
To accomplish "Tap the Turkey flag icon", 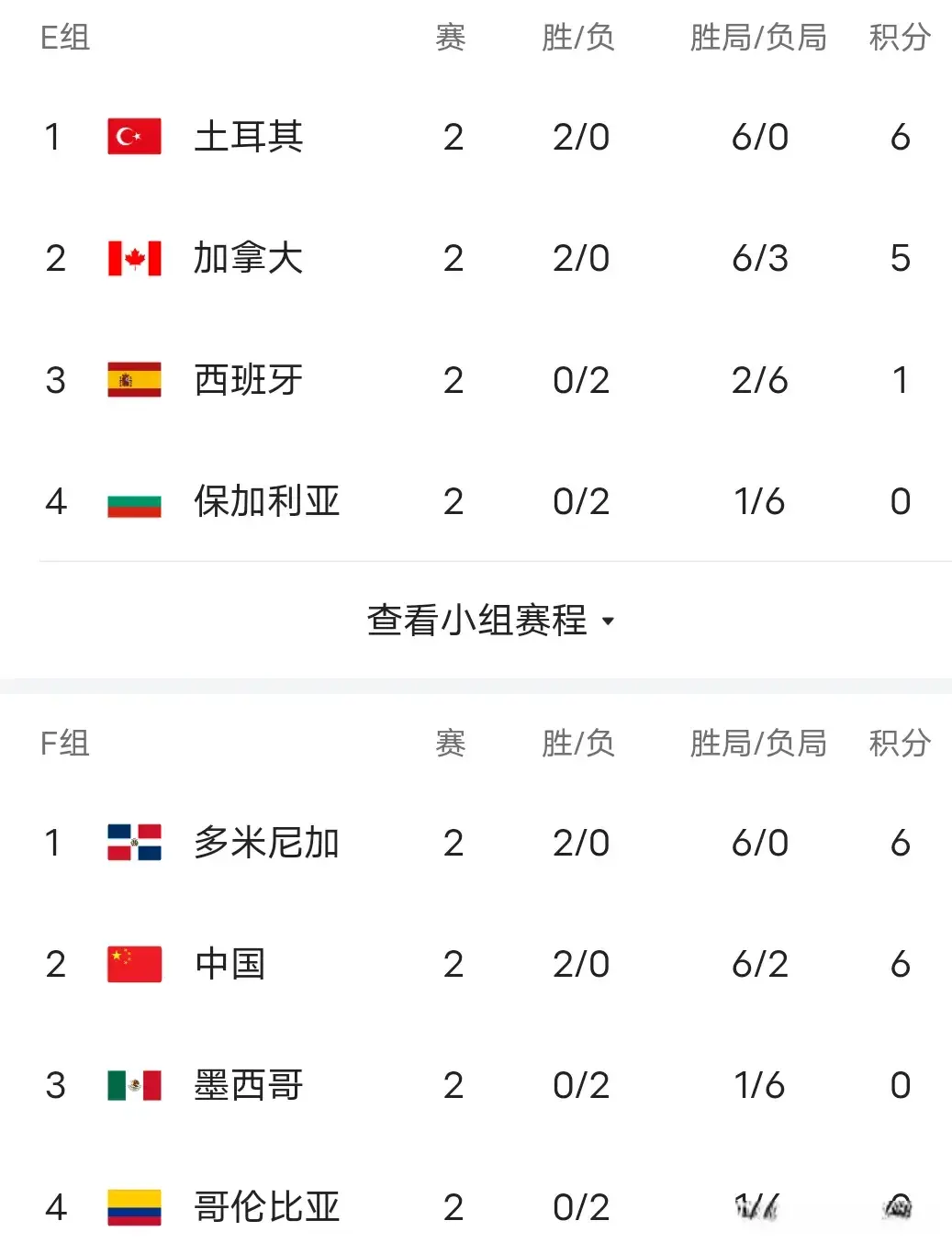I will pyautogui.click(x=134, y=137).
